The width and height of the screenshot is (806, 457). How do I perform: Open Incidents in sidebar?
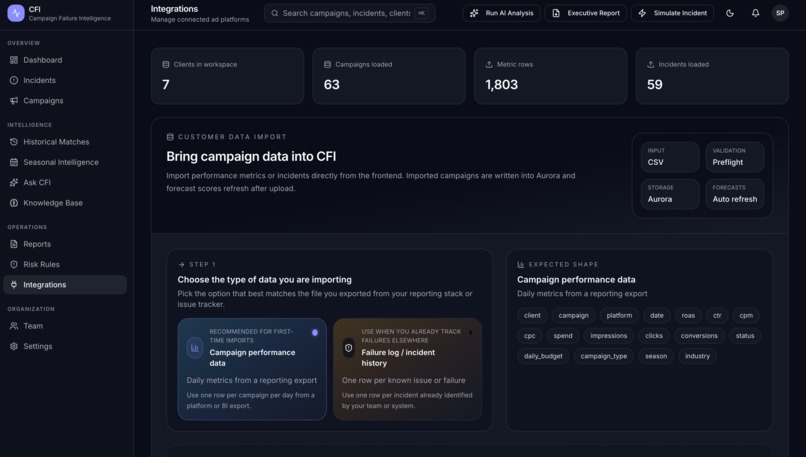click(65, 80)
